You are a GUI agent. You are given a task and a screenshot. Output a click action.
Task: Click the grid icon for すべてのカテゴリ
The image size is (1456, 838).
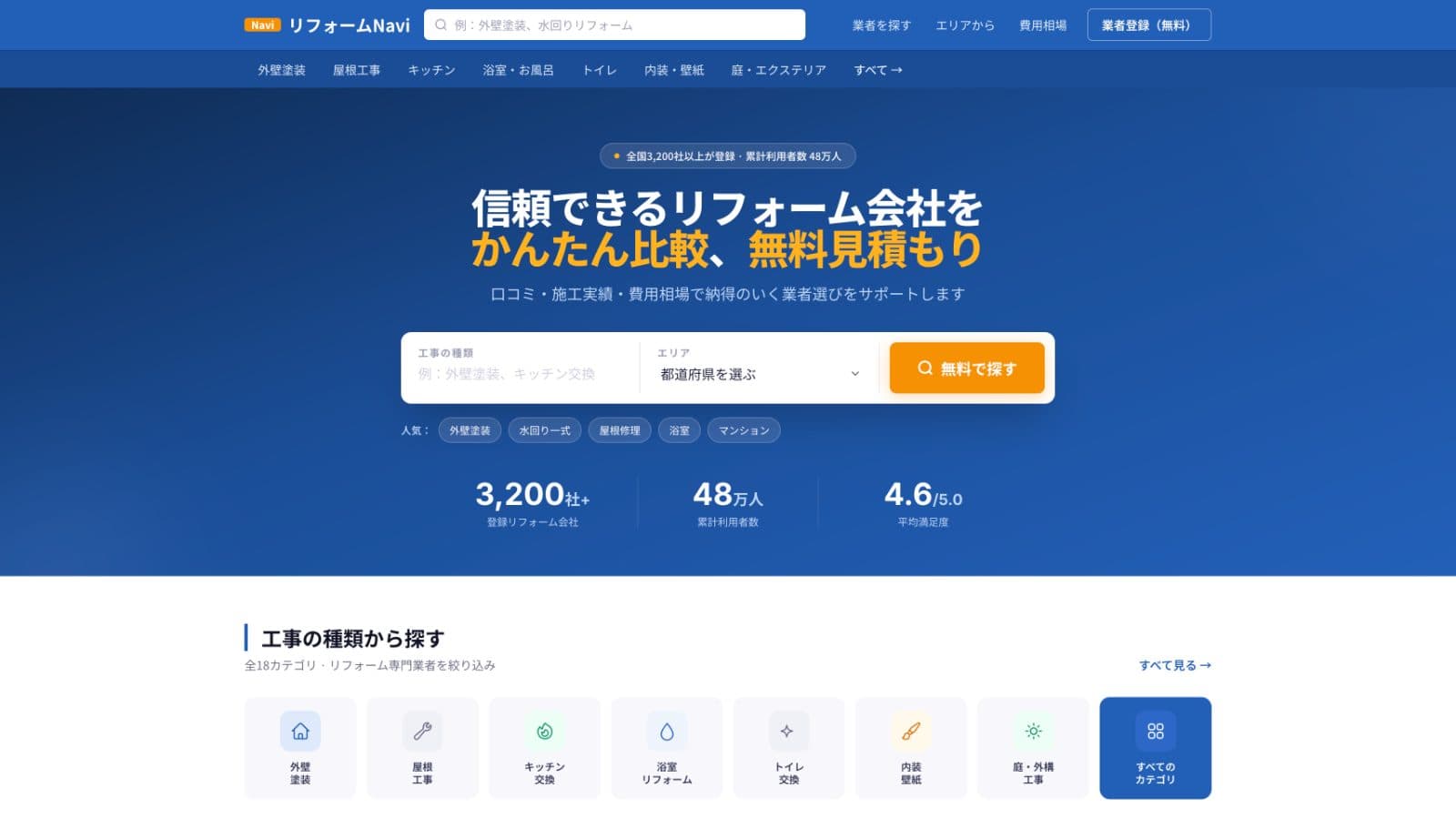coord(1156,731)
